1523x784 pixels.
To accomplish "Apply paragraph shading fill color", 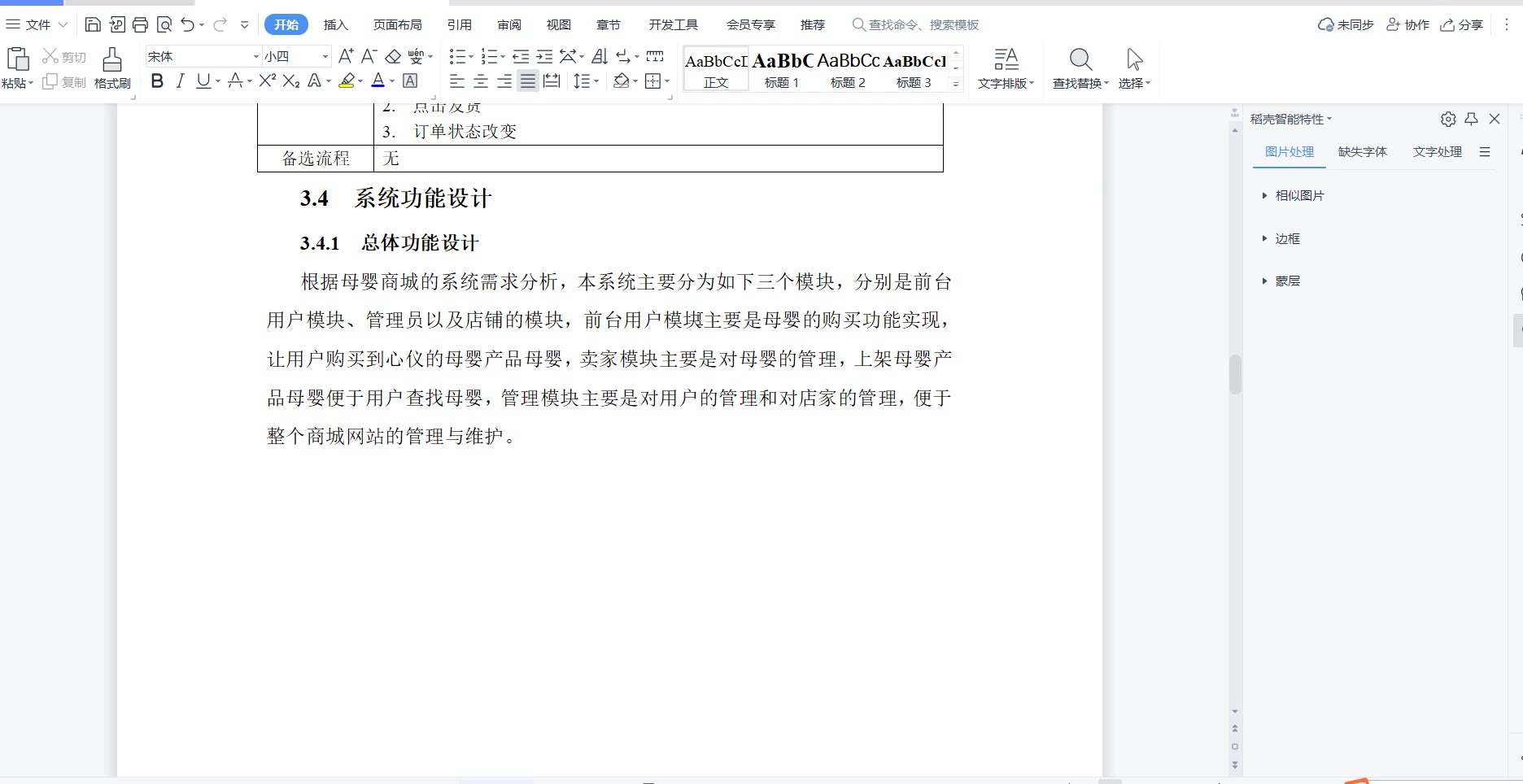I will click(x=622, y=81).
